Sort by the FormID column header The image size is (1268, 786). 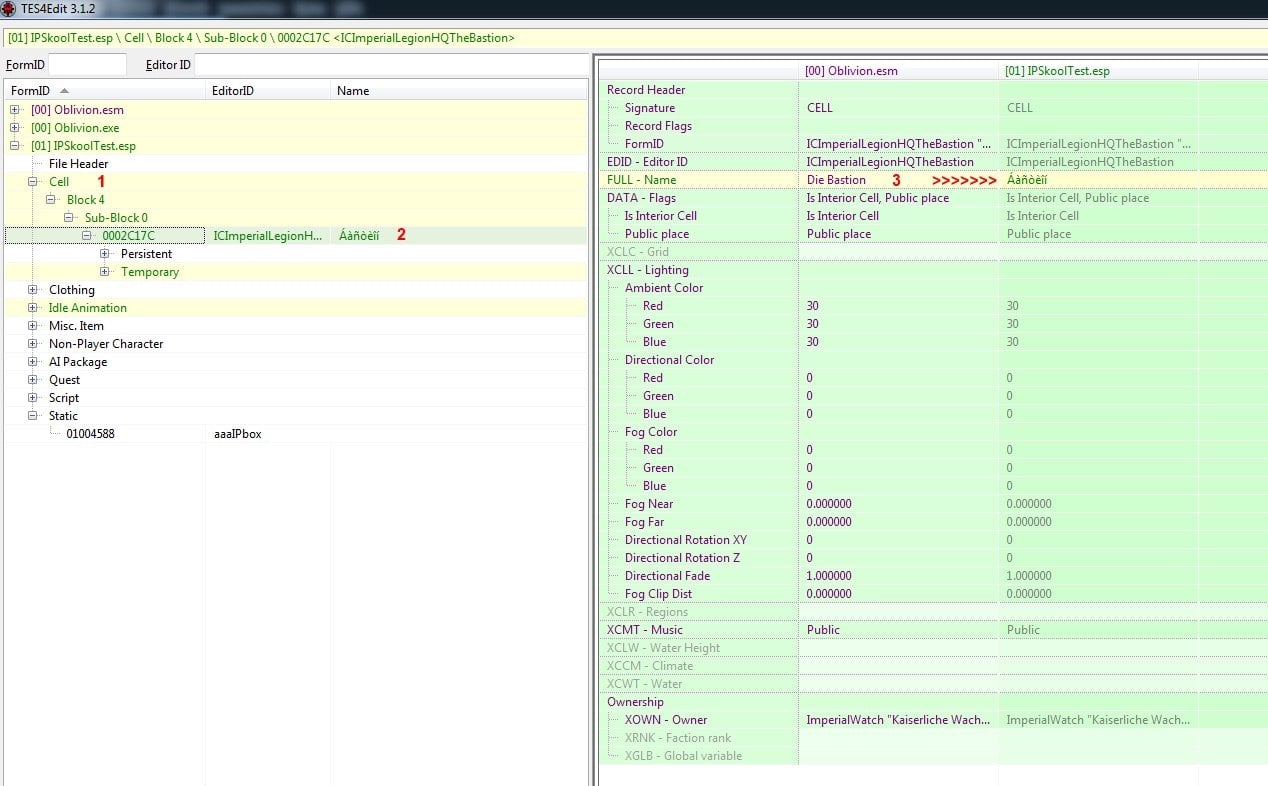pos(105,91)
